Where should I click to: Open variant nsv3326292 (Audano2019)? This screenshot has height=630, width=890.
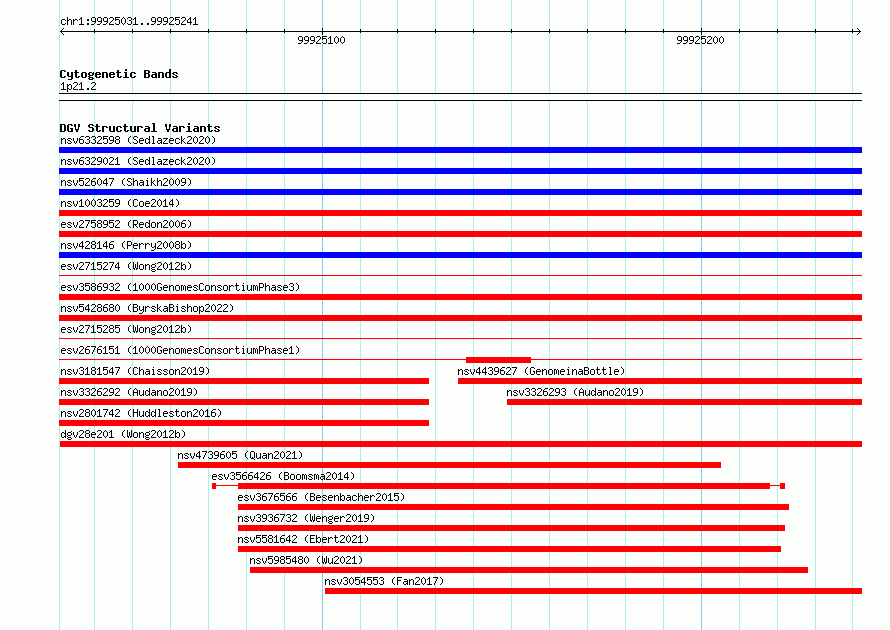129,392
